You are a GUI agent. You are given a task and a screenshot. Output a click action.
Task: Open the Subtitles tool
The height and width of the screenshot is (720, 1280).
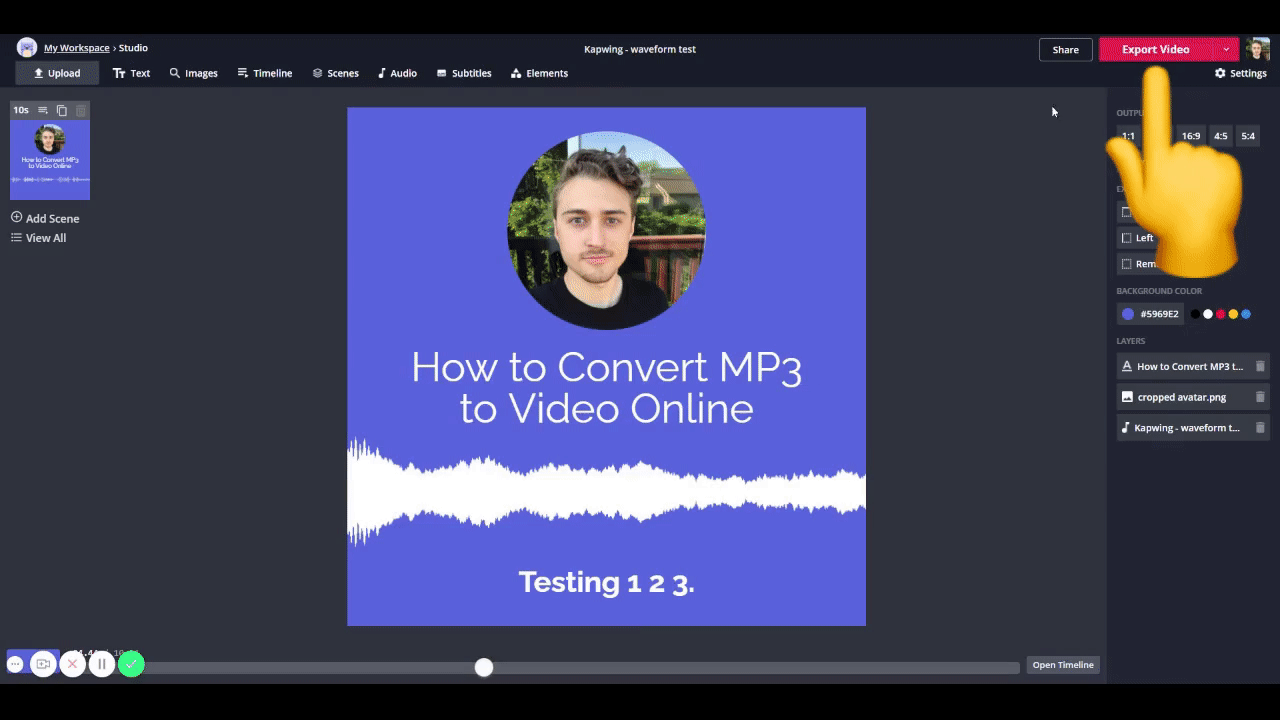pyautogui.click(x=464, y=73)
